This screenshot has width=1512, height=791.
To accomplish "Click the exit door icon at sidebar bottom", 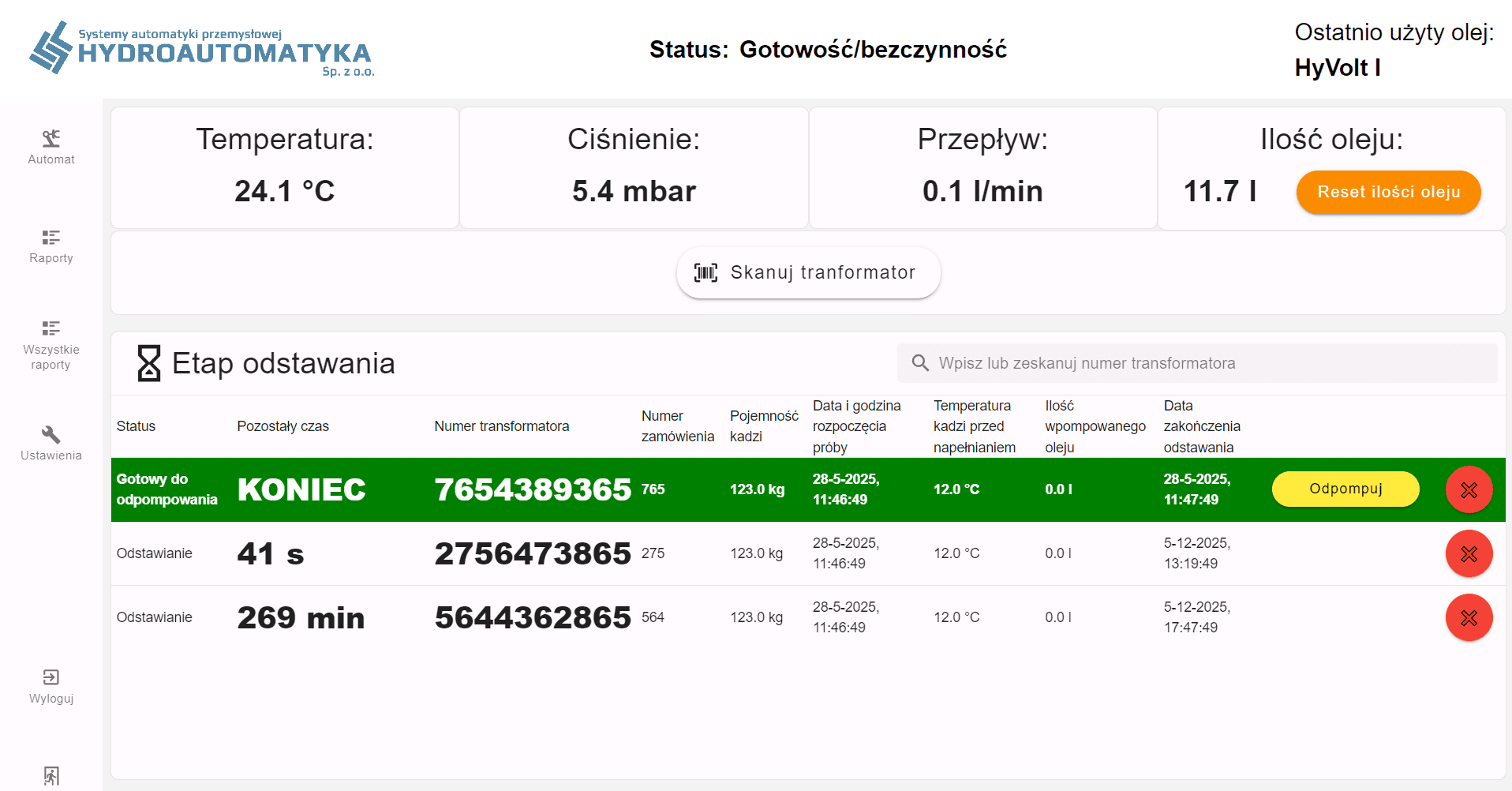I will [x=51, y=775].
